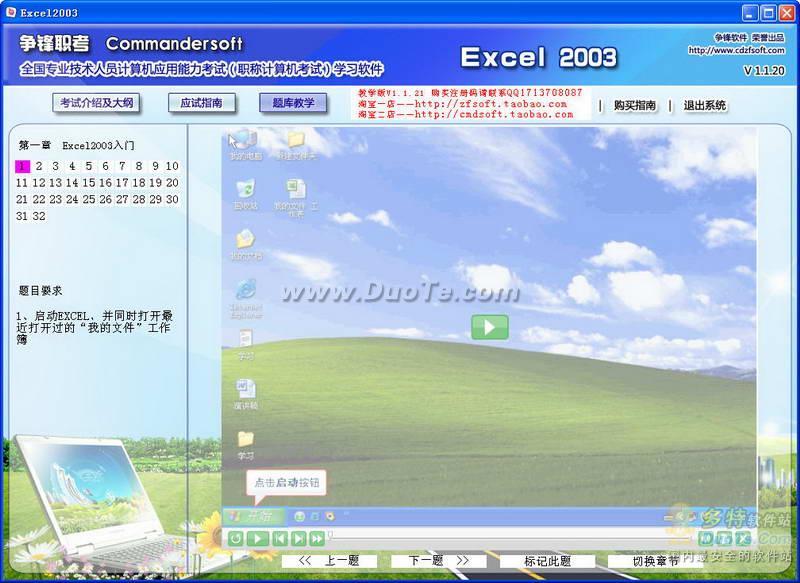Close the Excel2003 window

(x=787, y=13)
